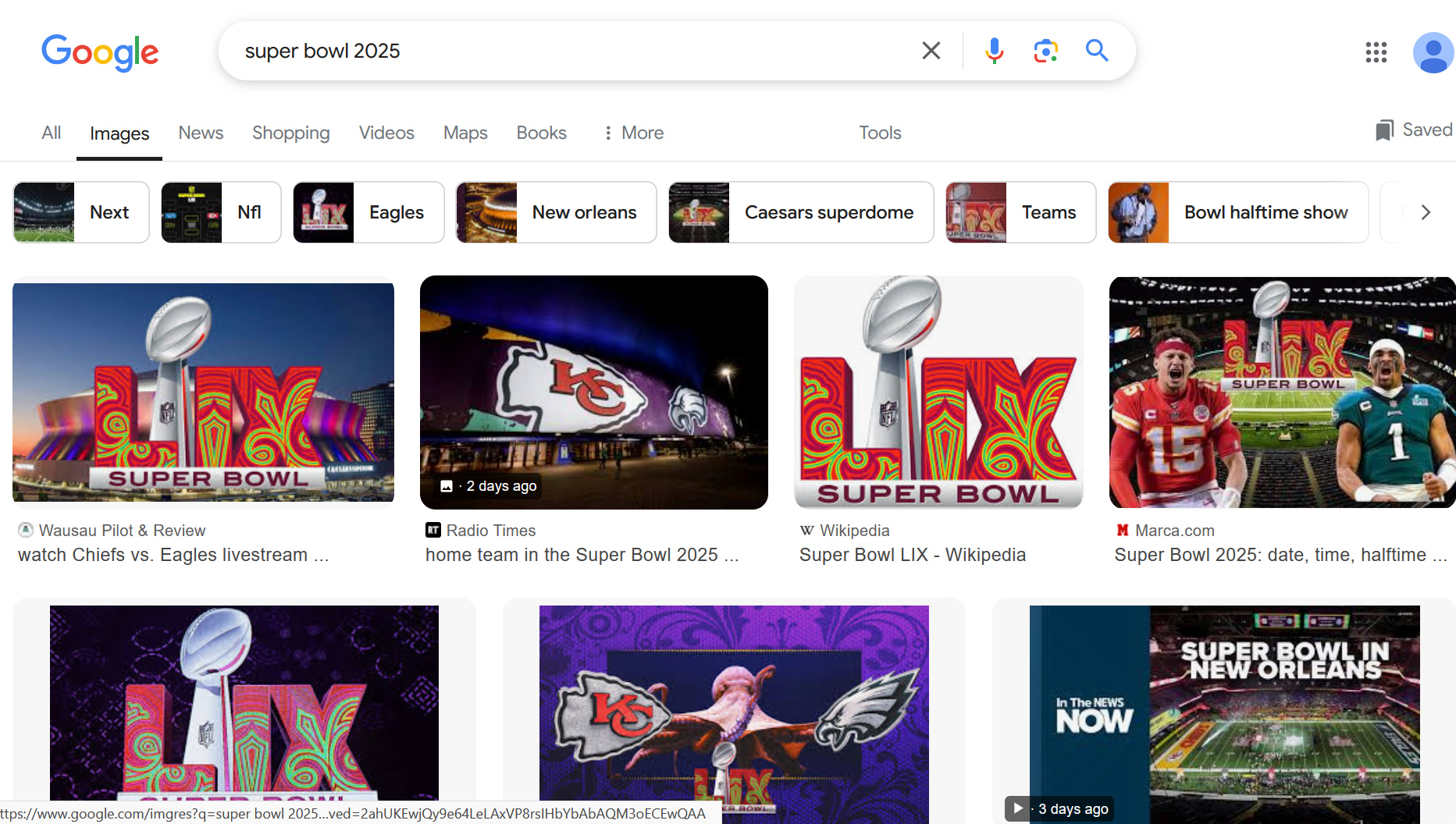Image resolution: width=1456 pixels, height=824 pixels.
Task: Open the Marca.com players image
Action: (1282, 392)
